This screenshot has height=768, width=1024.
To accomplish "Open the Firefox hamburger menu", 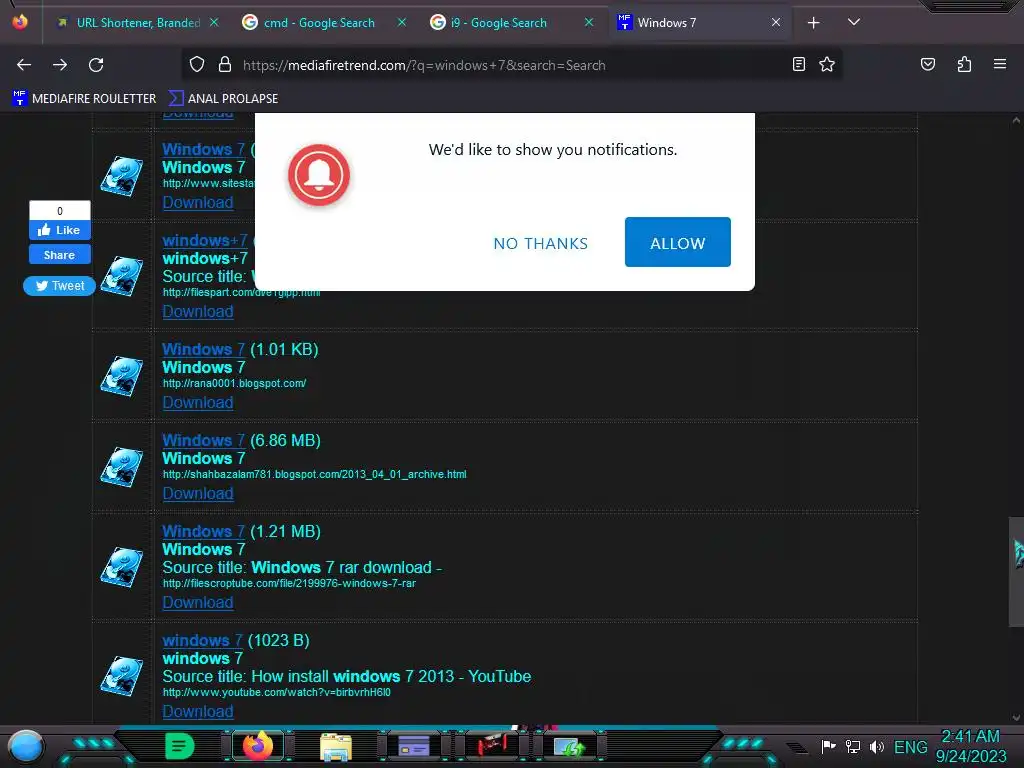I will [999, 64].
